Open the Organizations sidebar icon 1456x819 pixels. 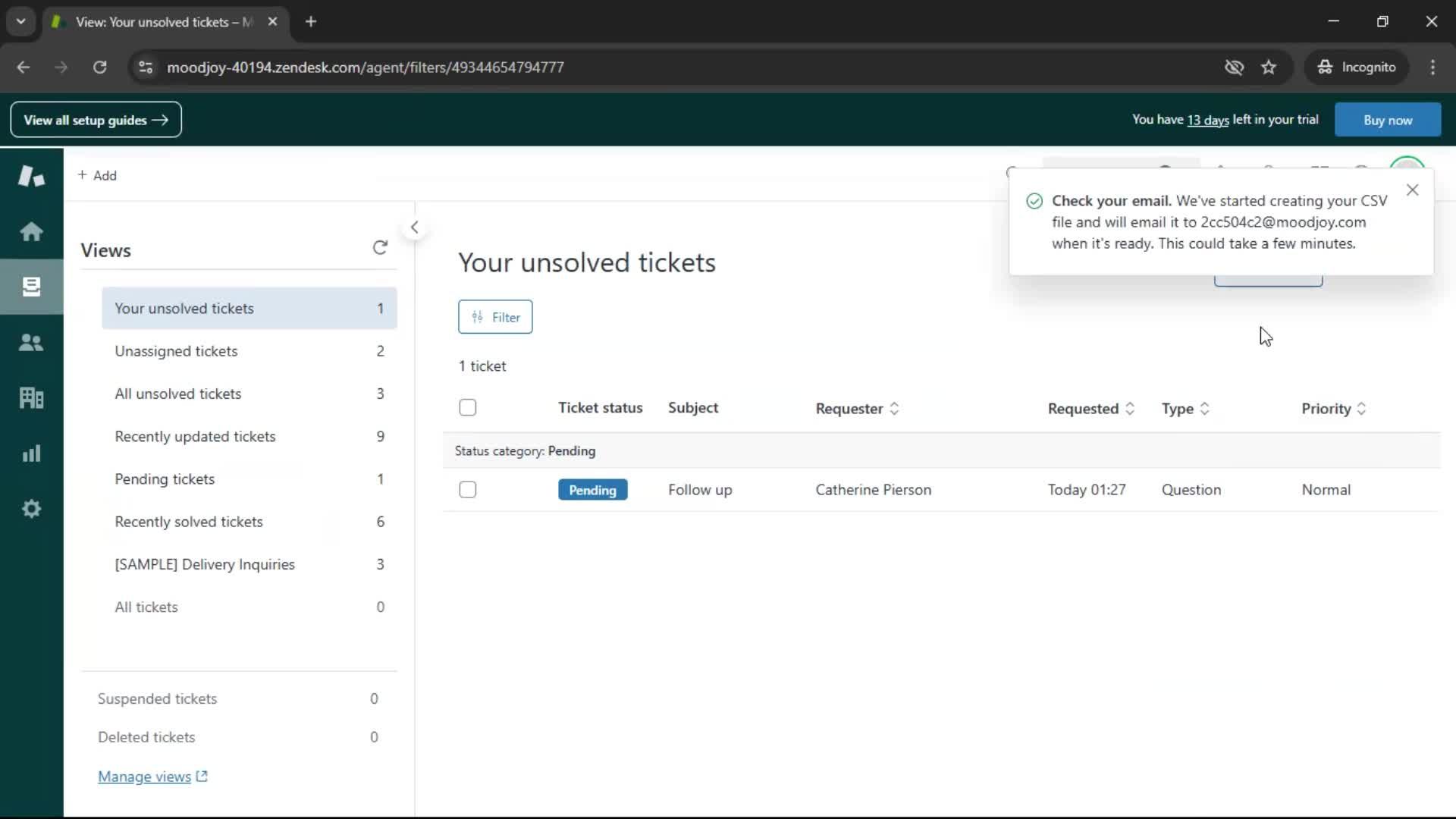(x=31, y=397)
